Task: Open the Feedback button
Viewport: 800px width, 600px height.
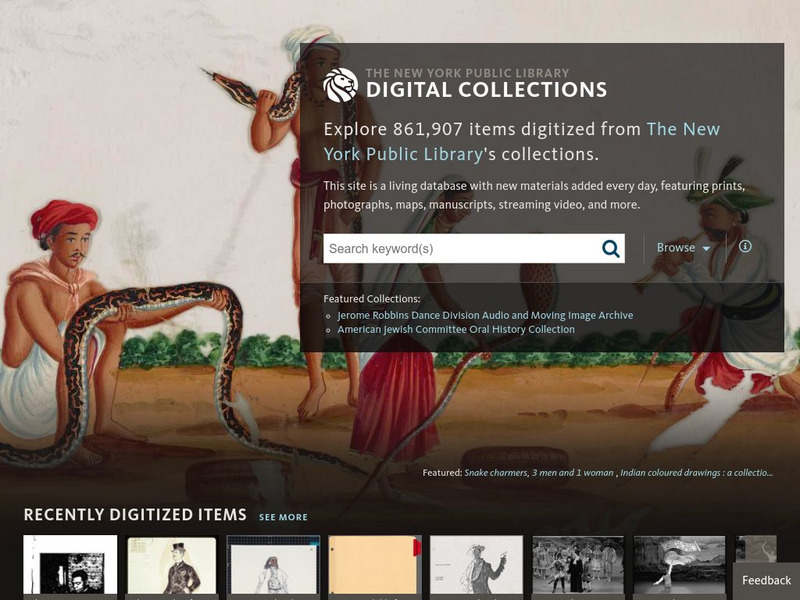Action: pyautogui.click(x=766, y=581)
